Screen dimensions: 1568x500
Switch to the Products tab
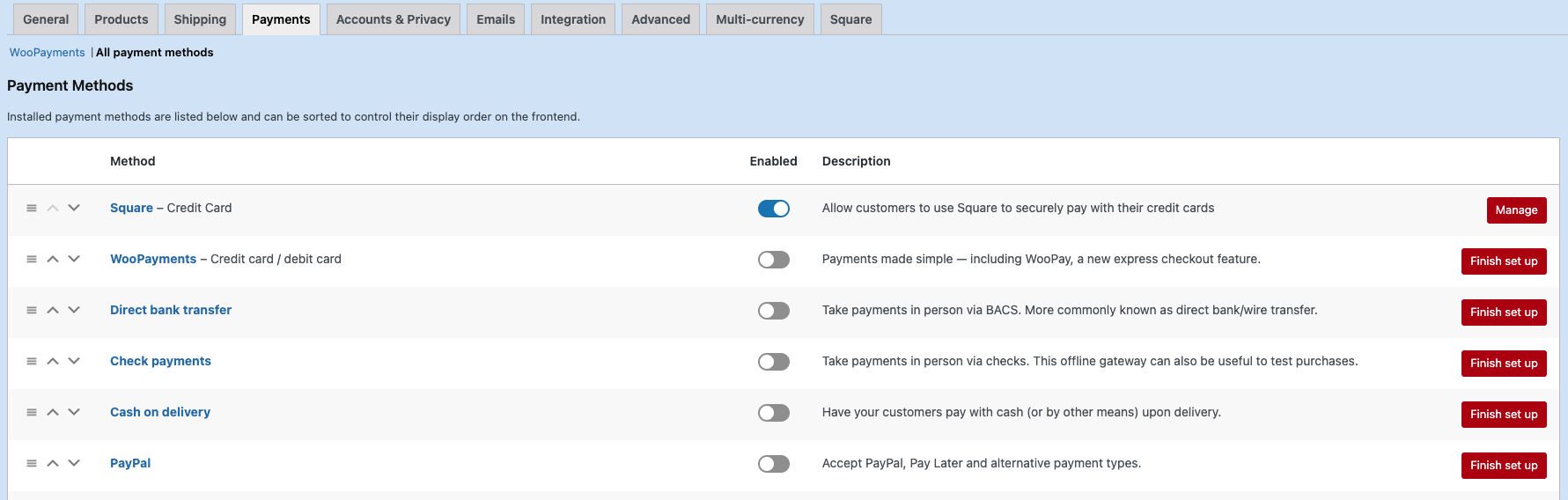pyautogui.click(x=121, y=19)
